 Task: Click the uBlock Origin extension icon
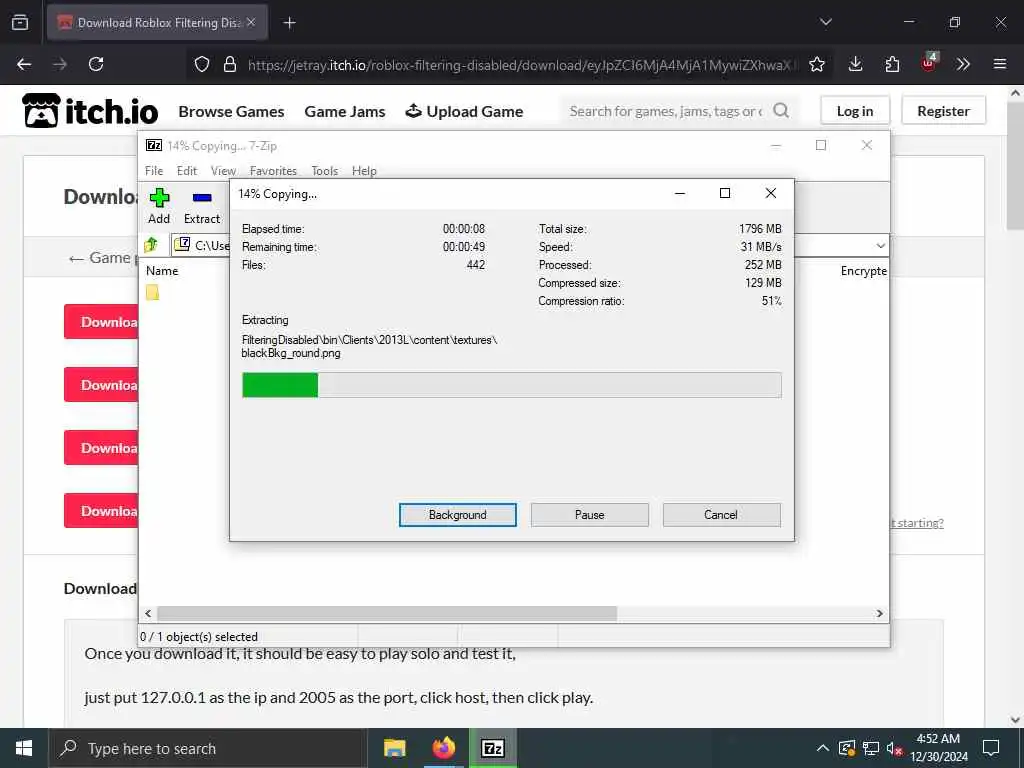tap(929, 63)
